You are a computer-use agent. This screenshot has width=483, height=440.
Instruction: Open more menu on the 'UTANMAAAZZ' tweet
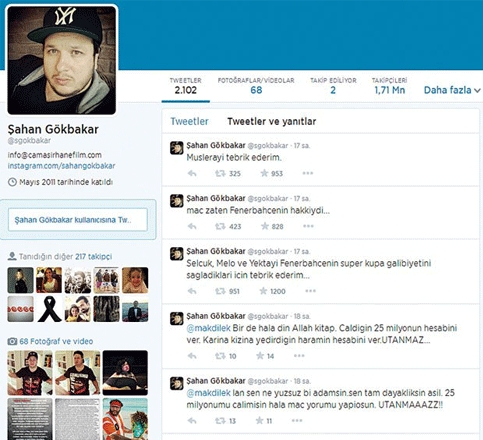click(297, 420)
